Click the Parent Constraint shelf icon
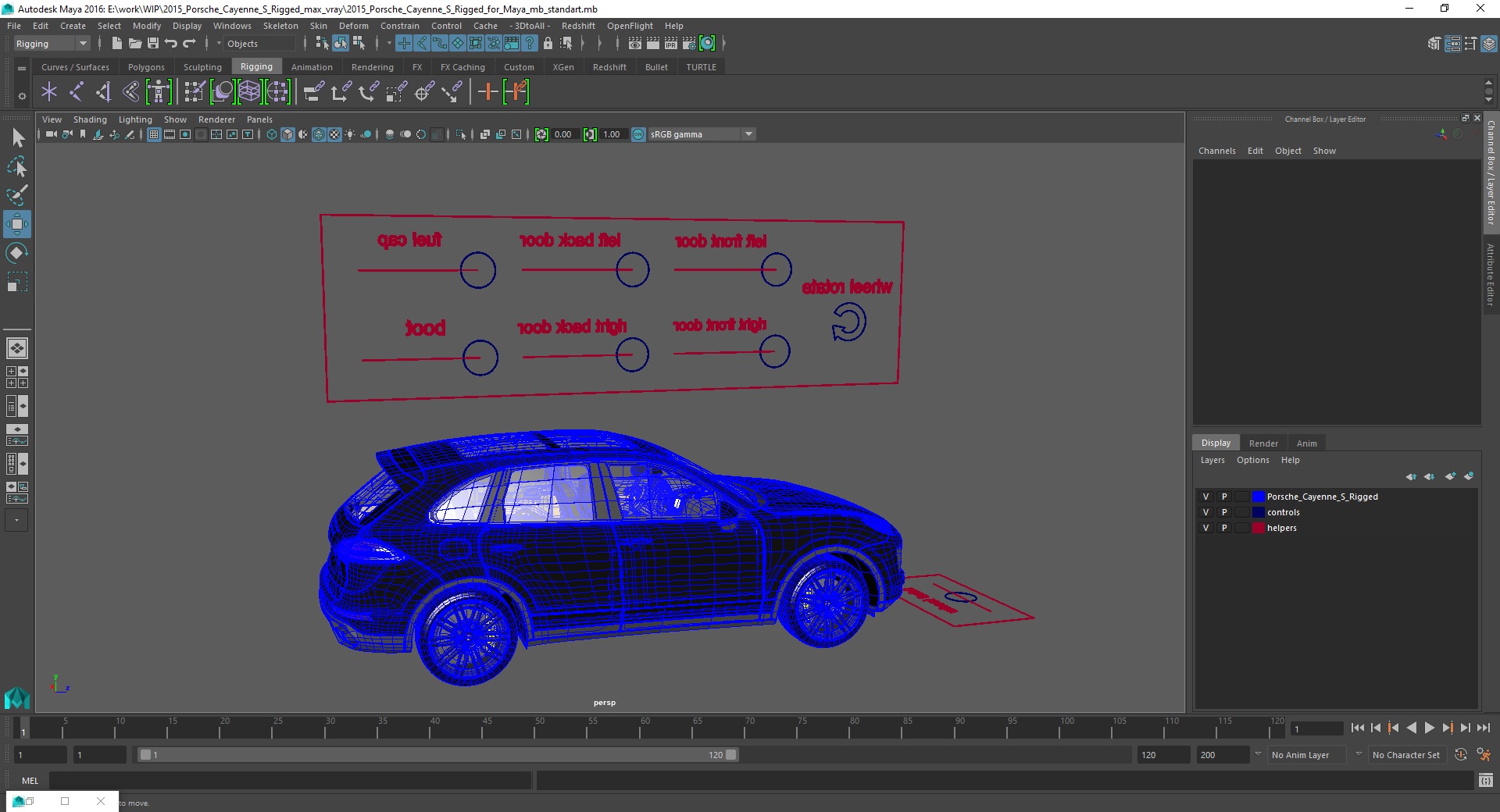This screenshot has height=812, width=1500. (314, 92)
